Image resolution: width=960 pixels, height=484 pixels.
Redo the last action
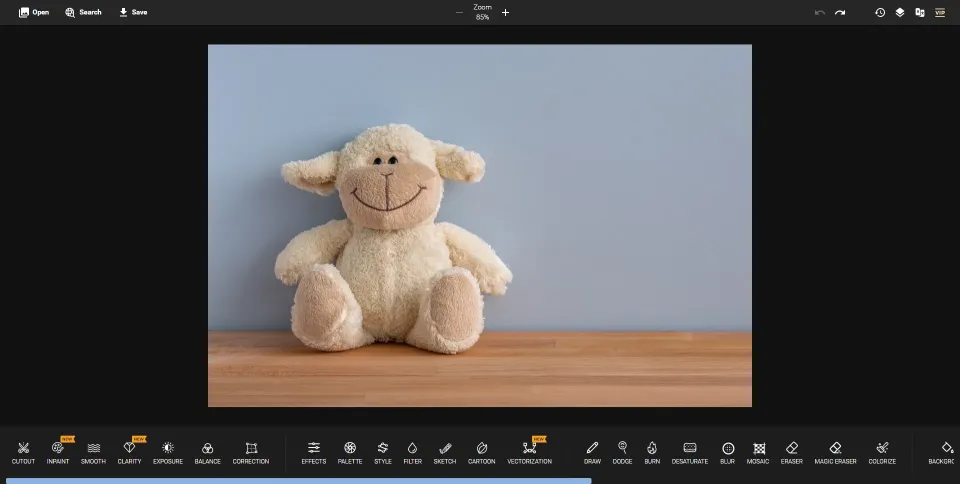click(840, 12)
